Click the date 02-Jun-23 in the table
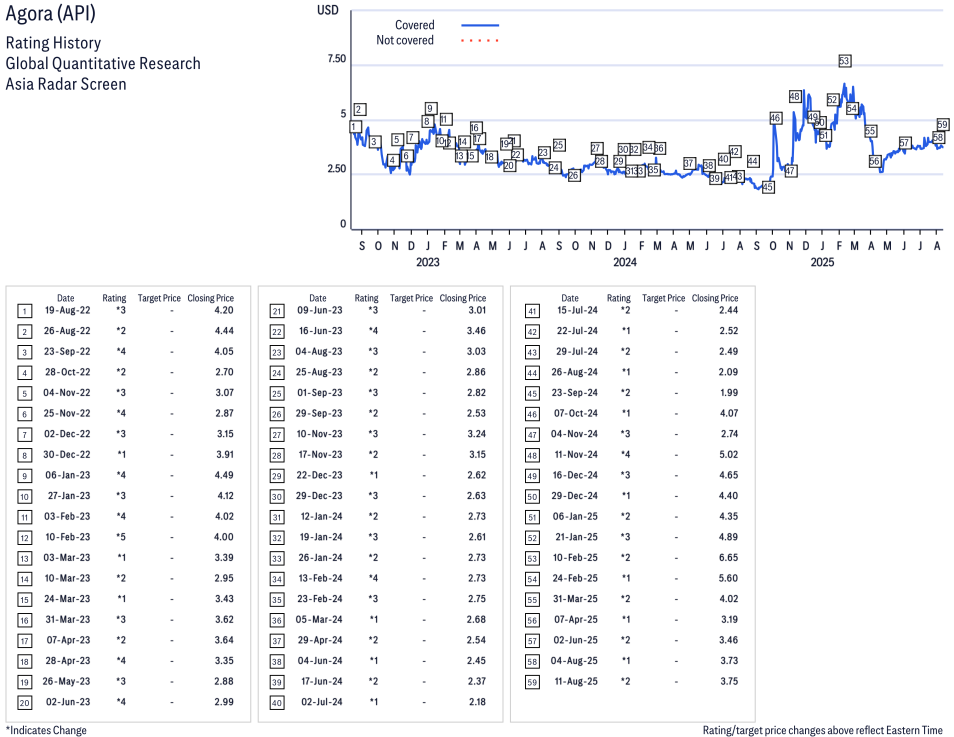The height and width of the screenshot is (737, 954). (68, 702)
